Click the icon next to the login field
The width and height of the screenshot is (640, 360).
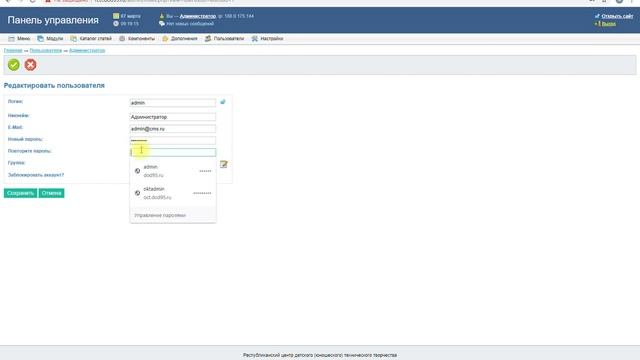[x=223, y=102]
